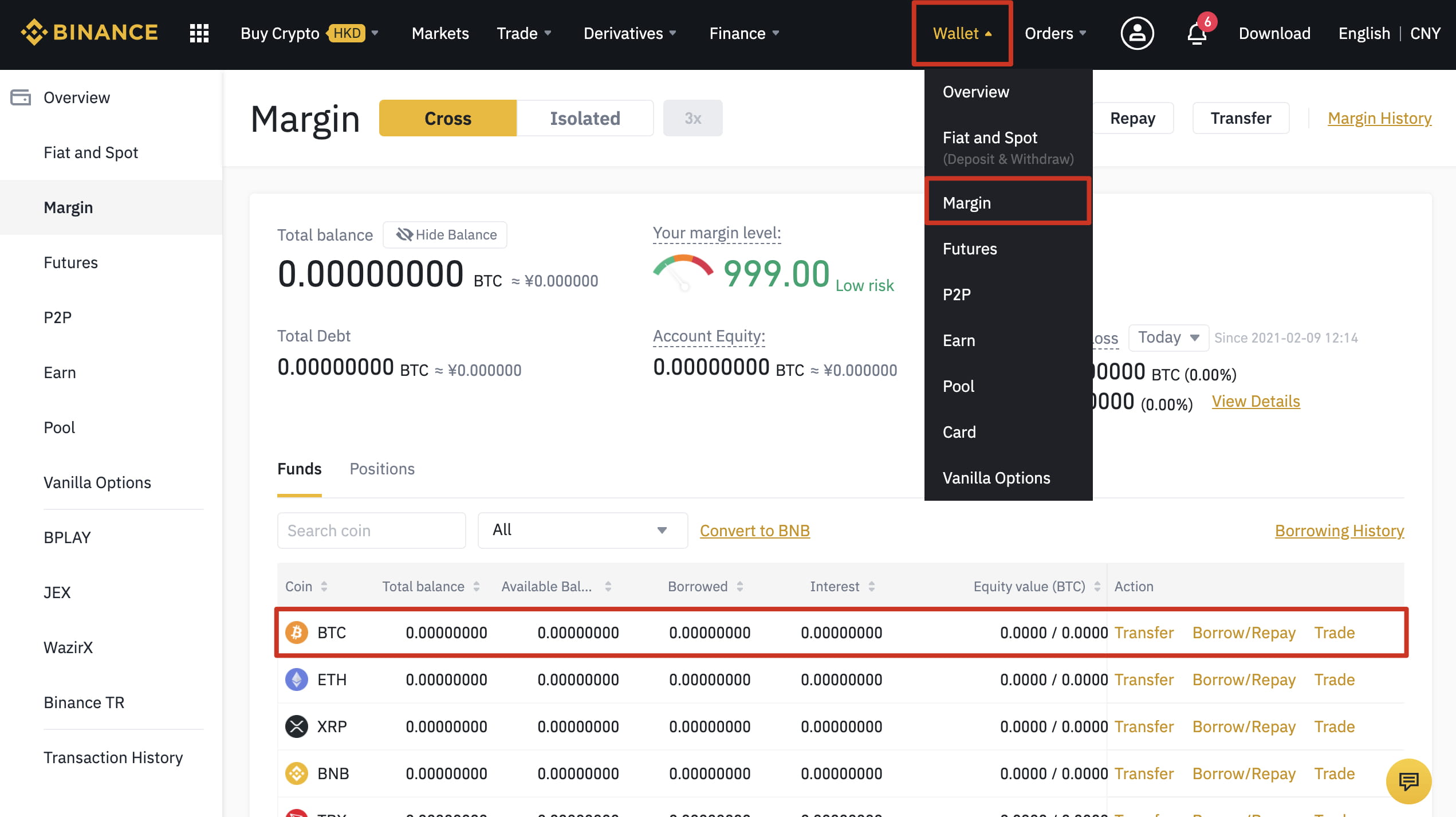The height and width of the screenshot is (817, 1456).
Task: Open the chat support bubble icon
Action: (1408, 781)
